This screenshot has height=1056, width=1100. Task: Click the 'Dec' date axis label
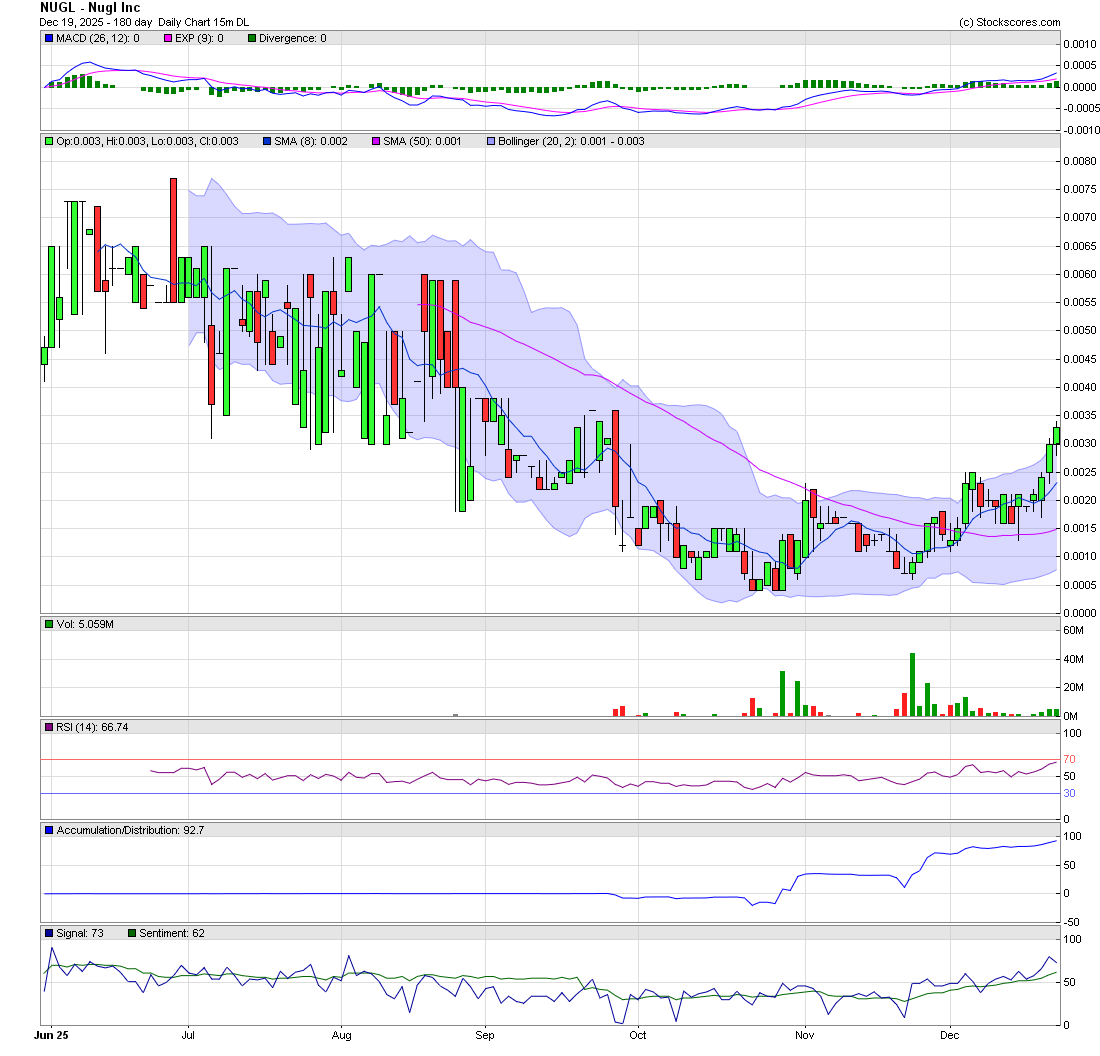tap(949, 1036)
